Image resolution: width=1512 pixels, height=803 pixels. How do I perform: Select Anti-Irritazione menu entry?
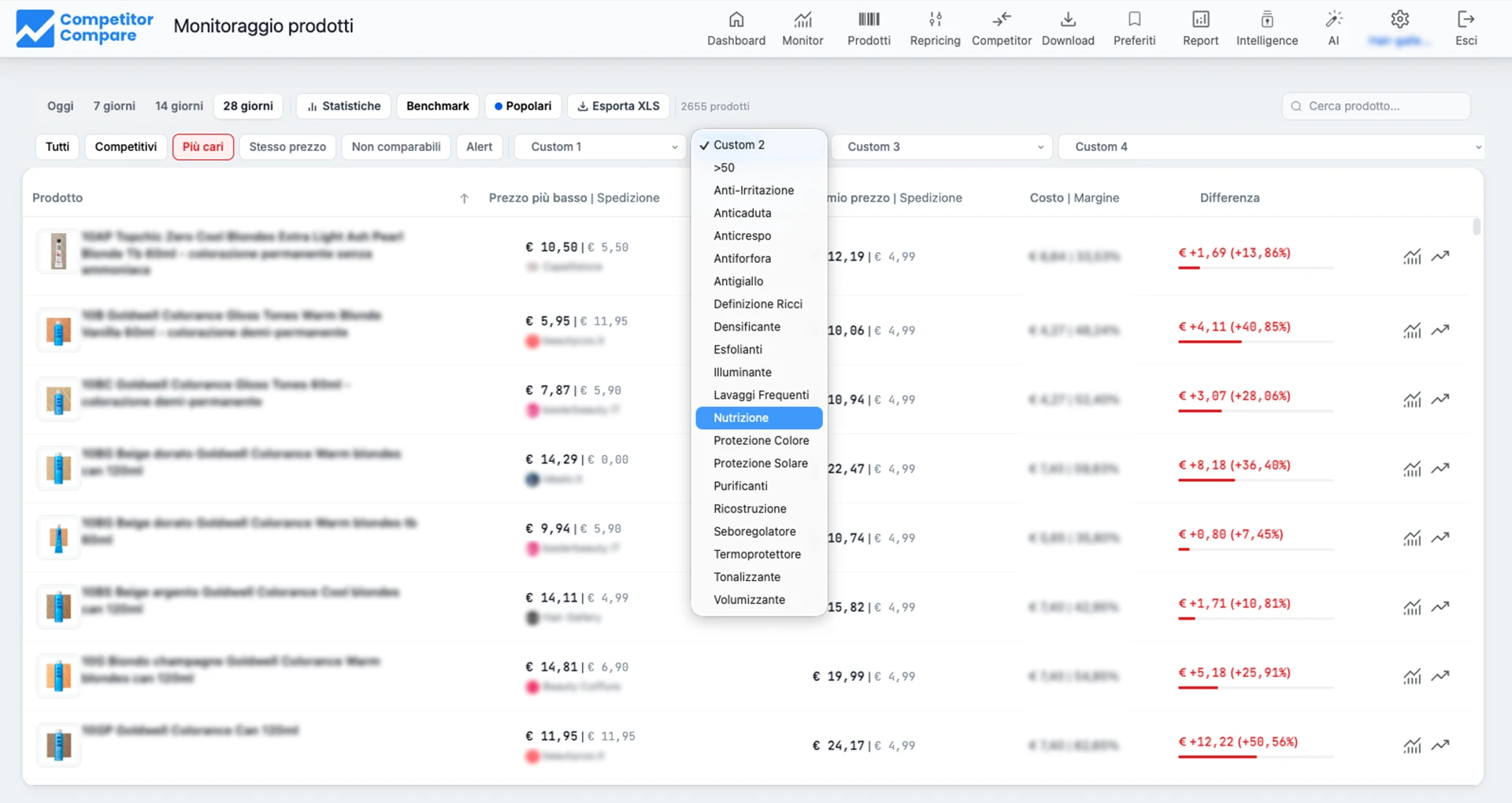pyautogui.click(x=759, y=191)
